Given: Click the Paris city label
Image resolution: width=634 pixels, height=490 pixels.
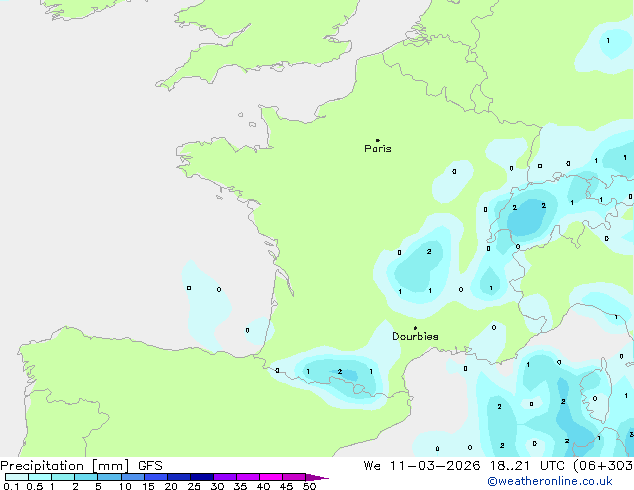Looking at the screenshot, I should (x=378, y=149).
